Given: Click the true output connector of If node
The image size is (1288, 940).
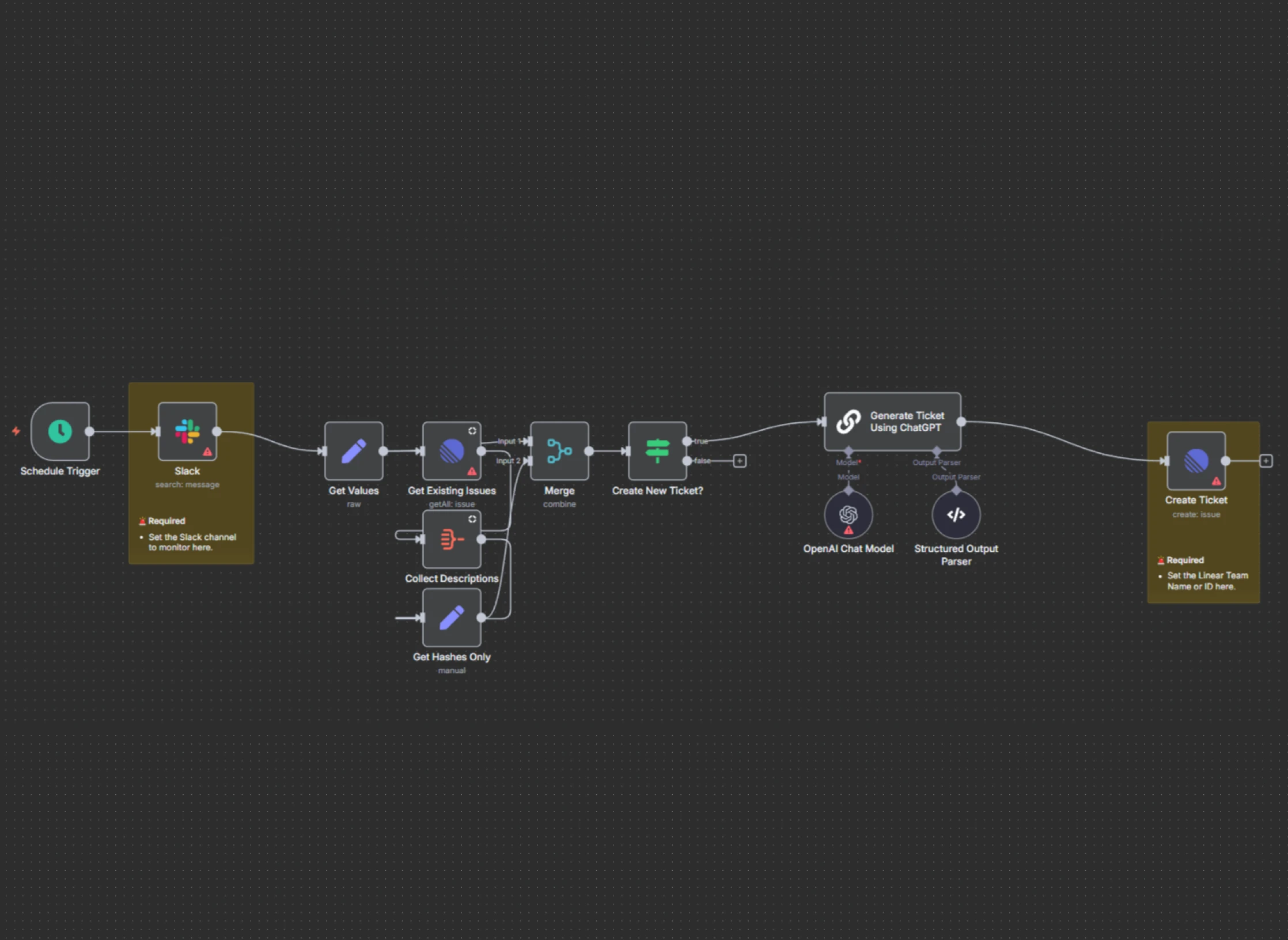Looking at the screenshot, I should pyautogui.click(x=687, y=441).
